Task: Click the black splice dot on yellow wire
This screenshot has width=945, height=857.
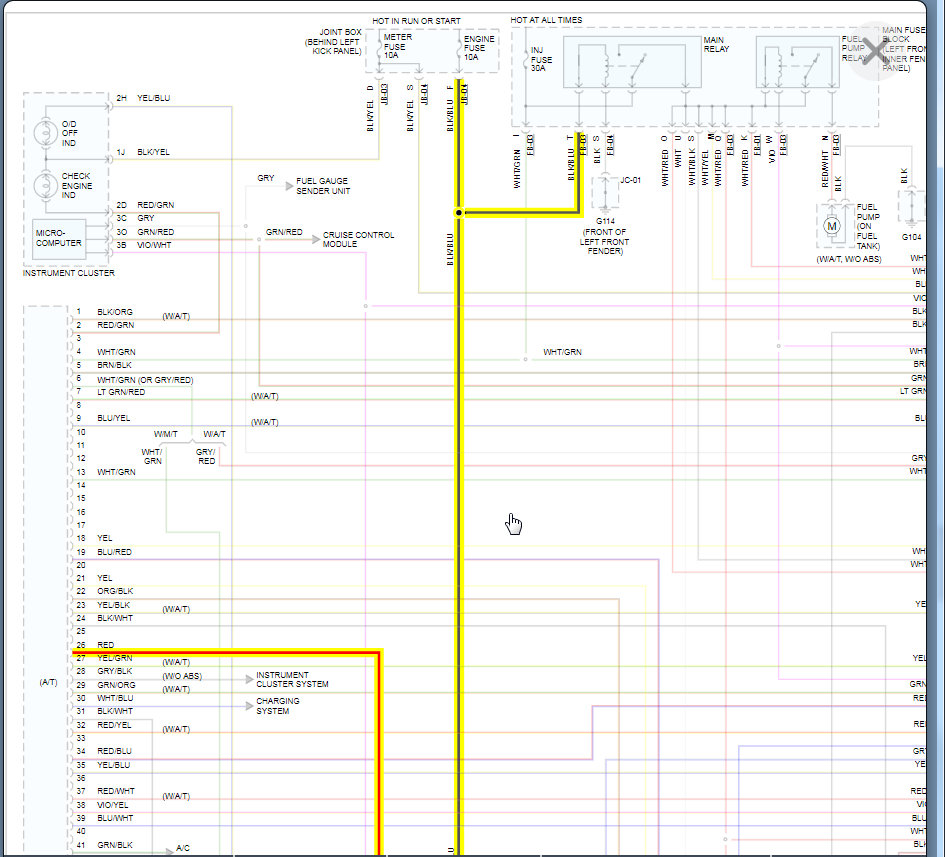Action: point(459,213)
